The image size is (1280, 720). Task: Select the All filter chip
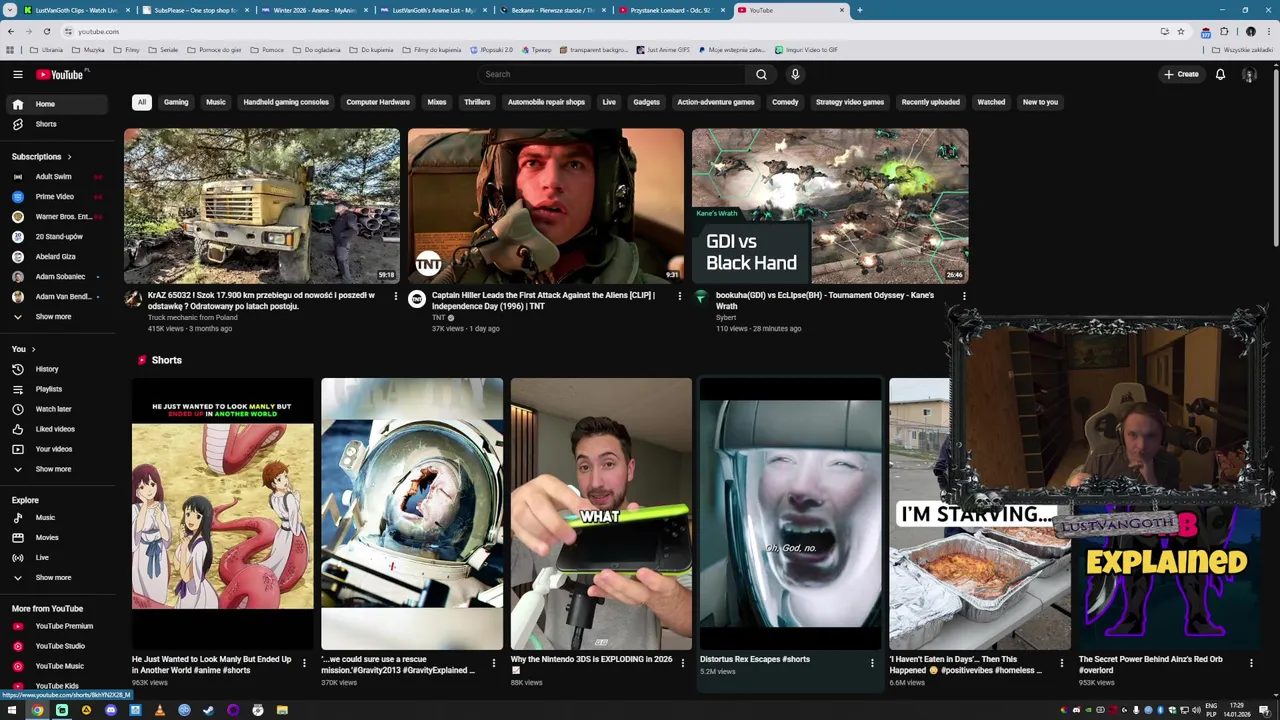click(142, 102)
